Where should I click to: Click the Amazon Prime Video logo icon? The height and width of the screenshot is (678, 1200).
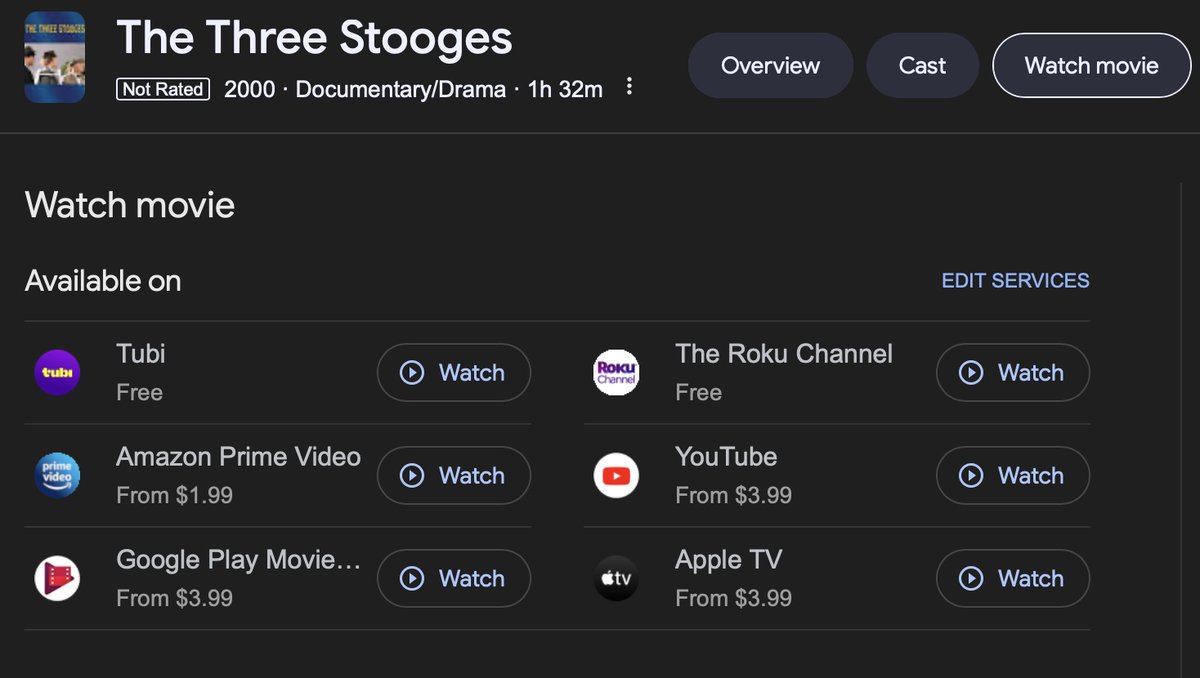tap(57, 476)
